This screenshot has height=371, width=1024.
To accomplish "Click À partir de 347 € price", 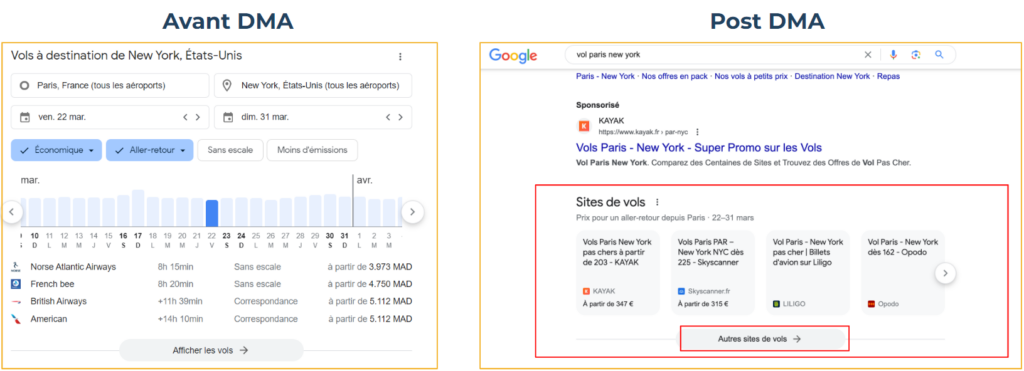I will [x=608, y=304].
